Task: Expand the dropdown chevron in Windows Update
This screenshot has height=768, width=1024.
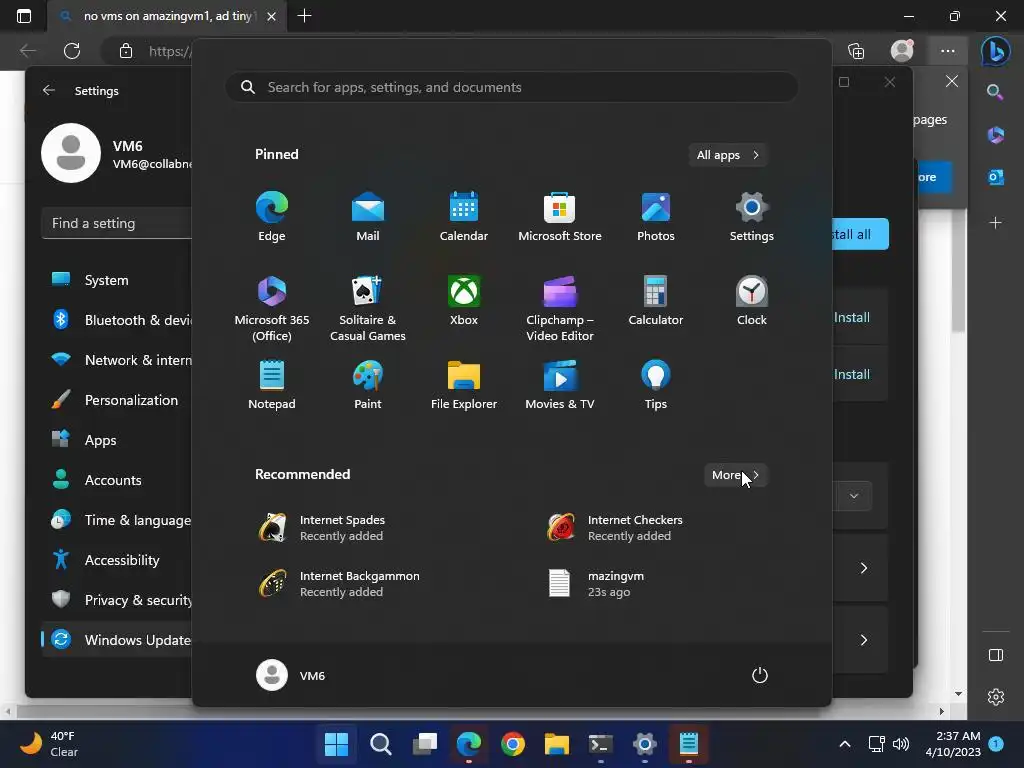Action: click(x=854, y=496)
